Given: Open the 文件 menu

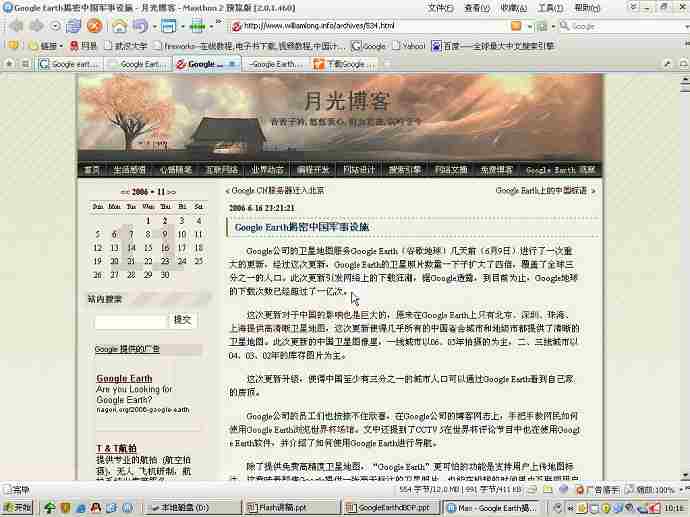Looking at the screenshot, I should tap(440, 7).
